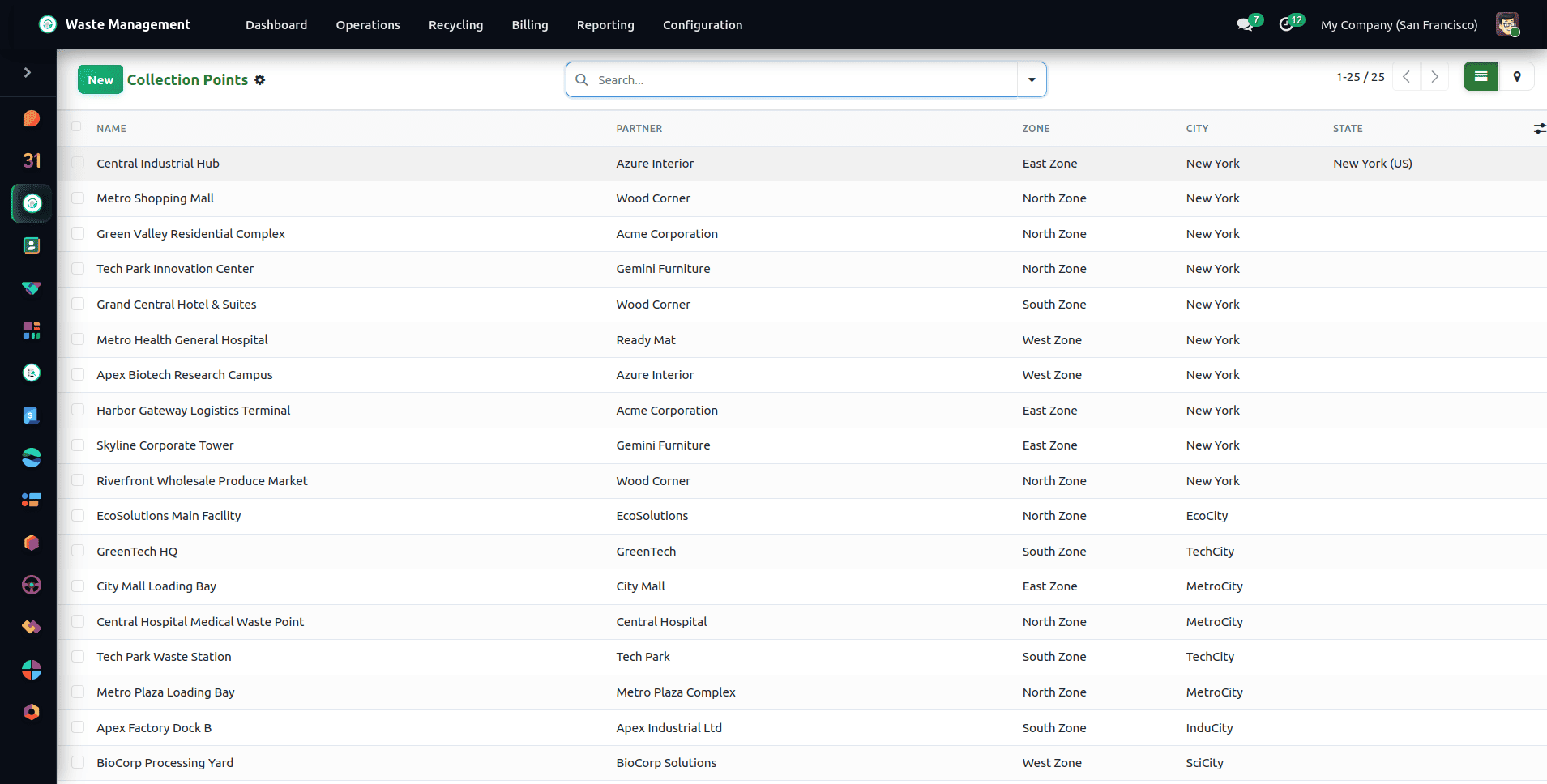This screenshot has width=1547, height=784.
Task: Click the Apex Industrial Ltd partner cell
Action: (669, 727)
